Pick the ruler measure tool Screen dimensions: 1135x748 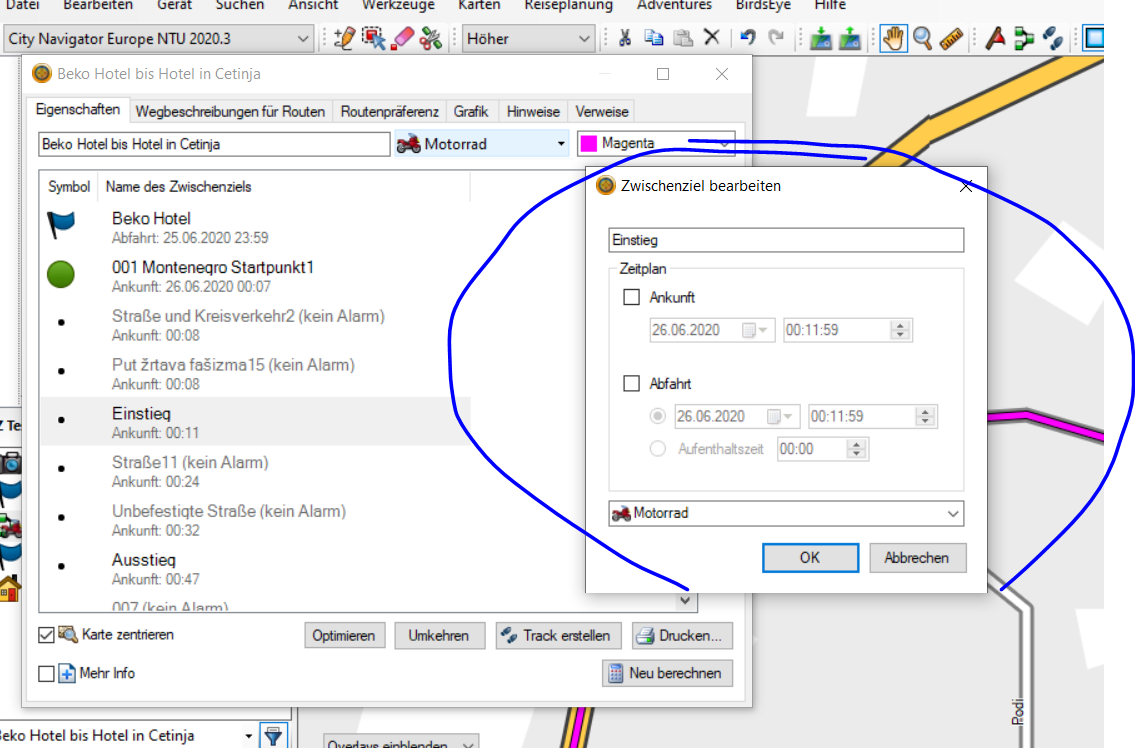click(951, 39)
